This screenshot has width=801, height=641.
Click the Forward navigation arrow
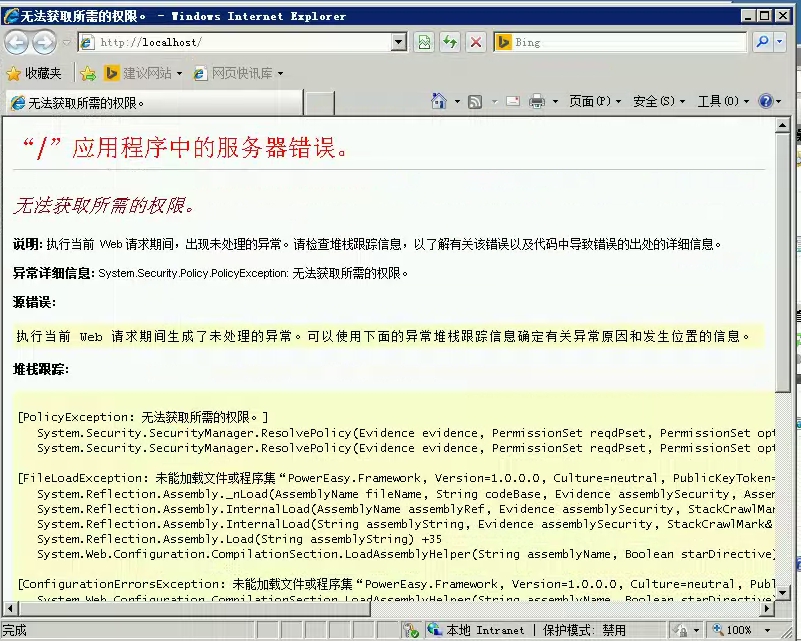coord(45,42)
